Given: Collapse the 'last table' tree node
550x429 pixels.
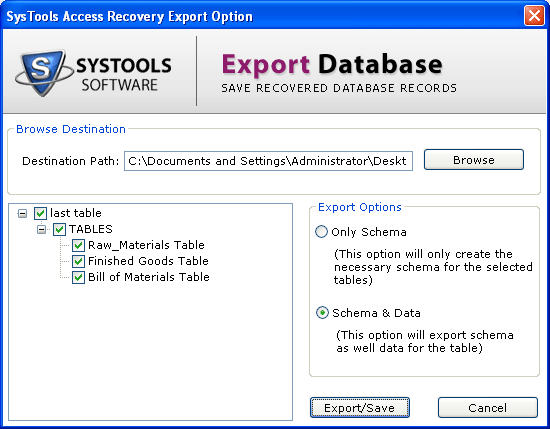Looking at the screenshot, I should (x=22, y=213).
